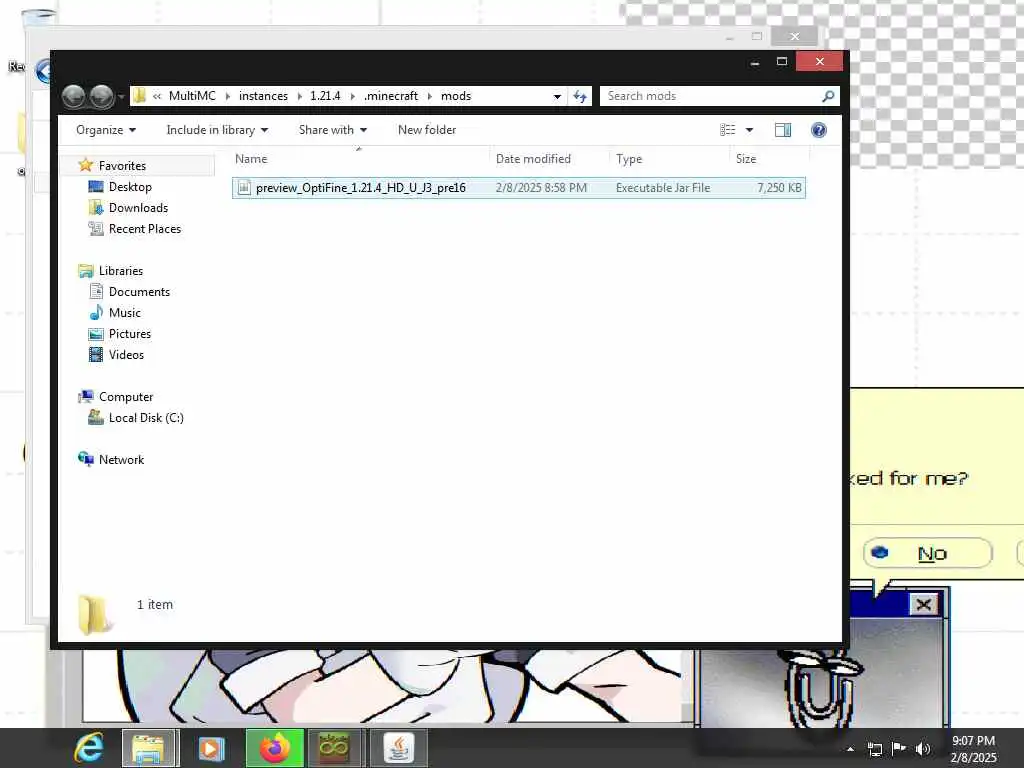This screenshot has width=1024, height=768.
Task: Select Libraries in the navigation pane
Action: (121, 270)
